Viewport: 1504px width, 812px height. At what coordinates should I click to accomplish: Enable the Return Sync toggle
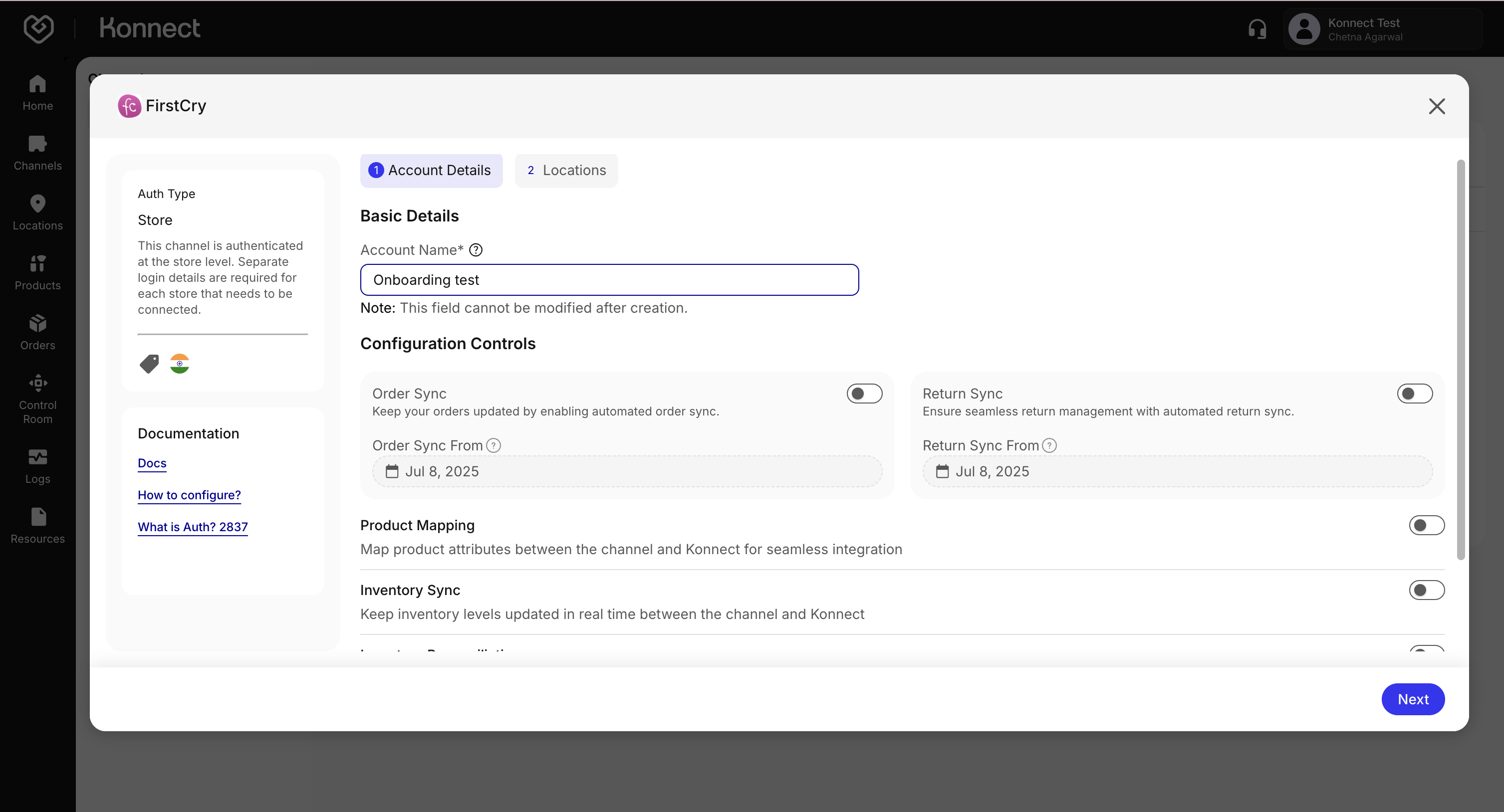[1414, 394]
